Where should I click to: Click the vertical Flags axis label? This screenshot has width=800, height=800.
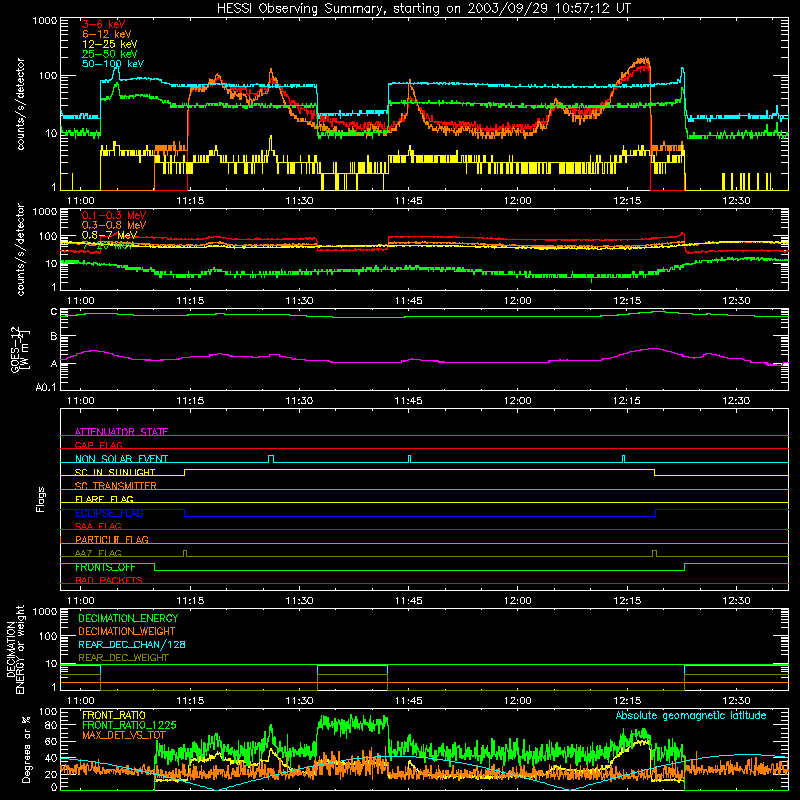[x=41, y=499]
